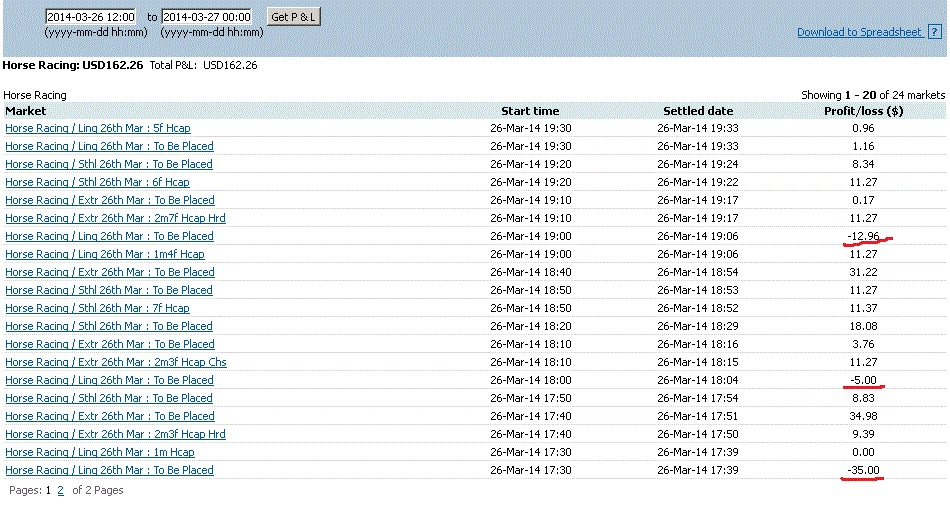Image resolution: width=950 pixels, height=505 pixels.
Task: Click the end date input field
Action: click(206, 17)
